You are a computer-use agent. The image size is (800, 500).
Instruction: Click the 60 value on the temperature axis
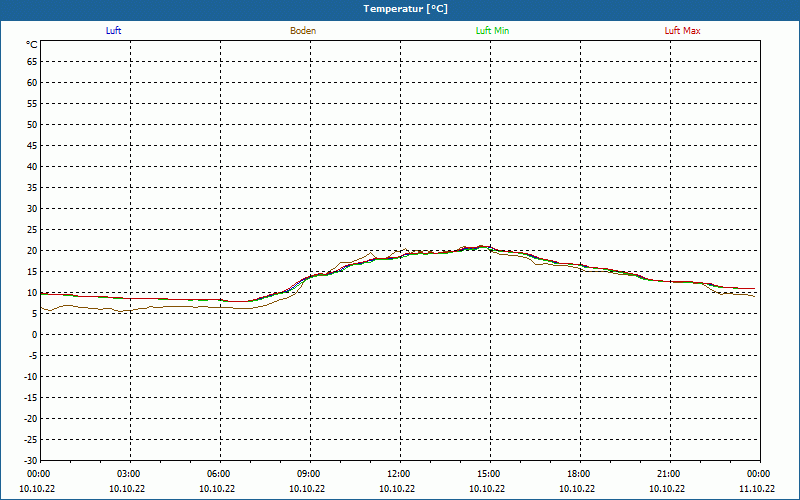(32, 83)
